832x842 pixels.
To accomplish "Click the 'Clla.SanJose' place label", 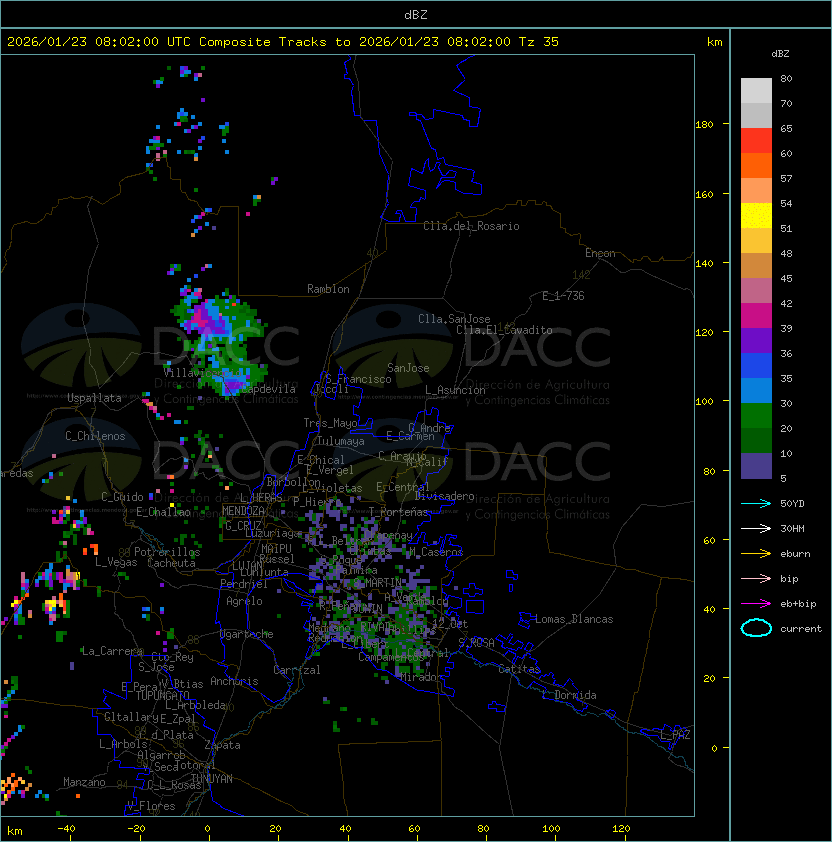I will tap(454, 319).
